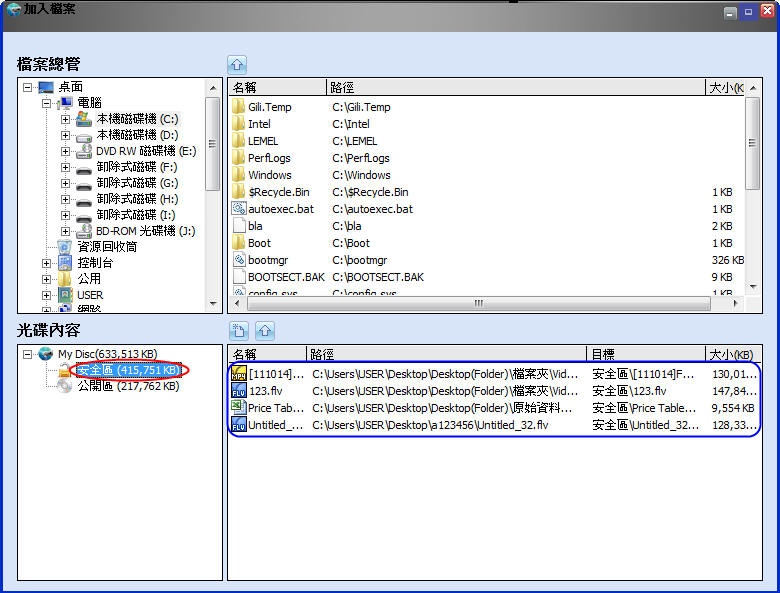This screenshot has height=593, width=780.
Task: Select the 123.flv file in disc contents
Action: point(264,391)
